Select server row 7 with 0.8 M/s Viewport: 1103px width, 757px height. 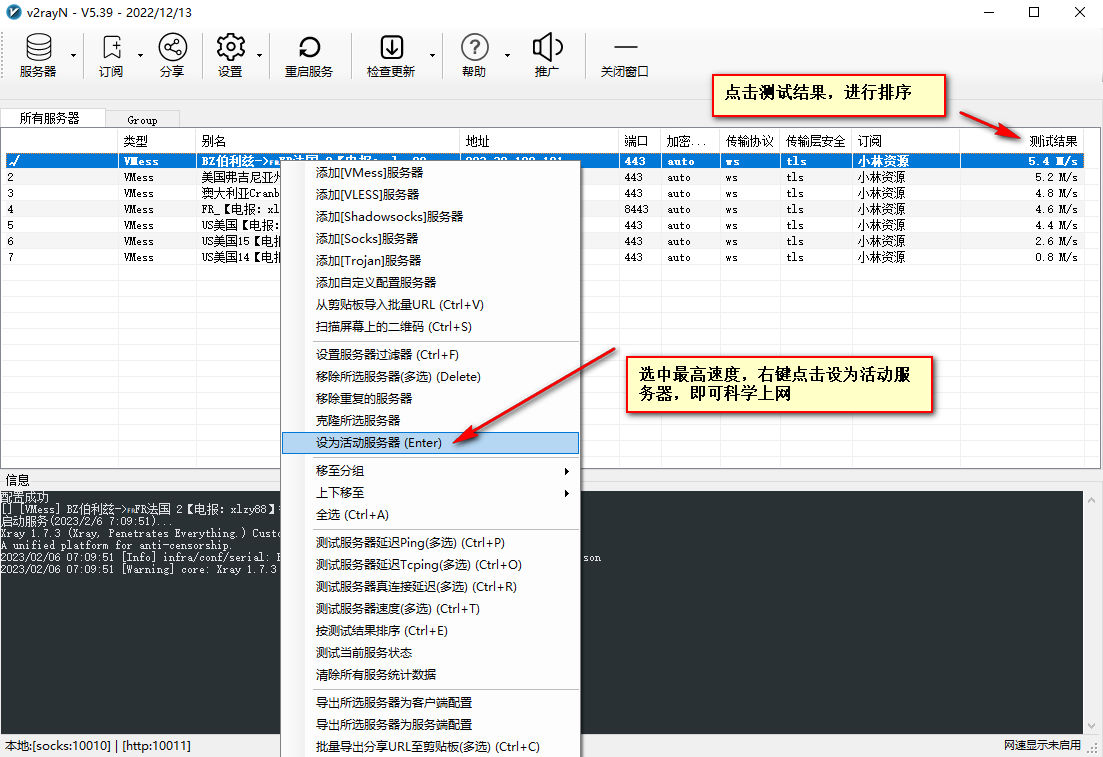[x=60, y=258]
